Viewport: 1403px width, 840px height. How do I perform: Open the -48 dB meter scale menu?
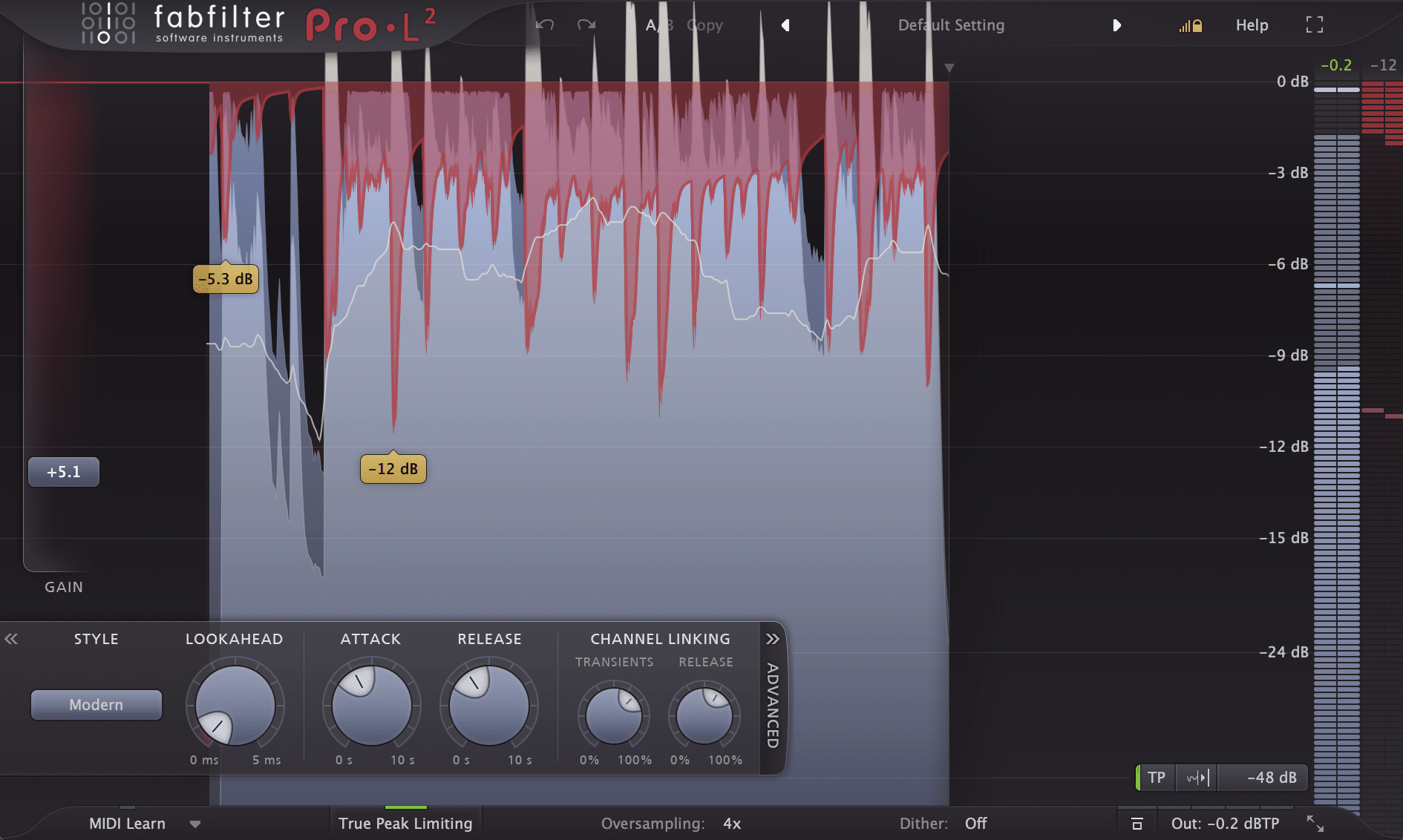pos(1263,778)
